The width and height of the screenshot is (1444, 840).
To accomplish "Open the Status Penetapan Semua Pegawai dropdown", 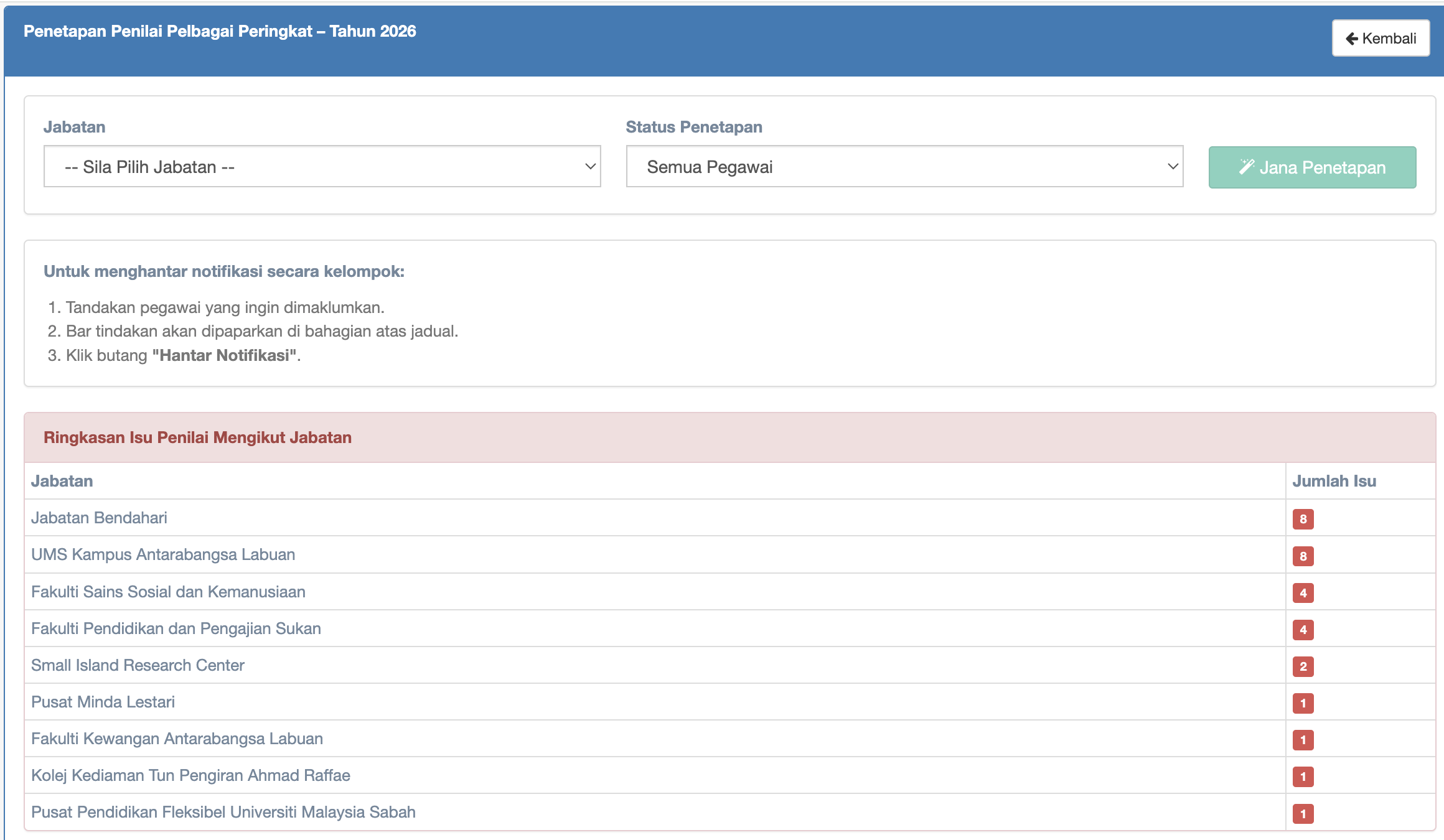I will pos(904,167).
